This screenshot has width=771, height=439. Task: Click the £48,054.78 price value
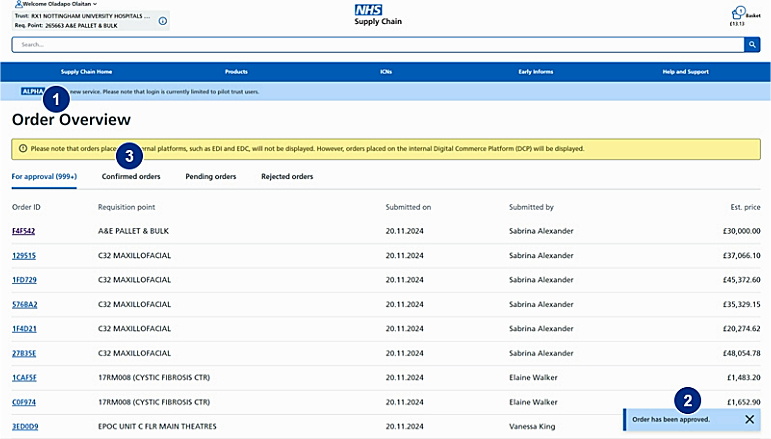click(x=741, y=353)
